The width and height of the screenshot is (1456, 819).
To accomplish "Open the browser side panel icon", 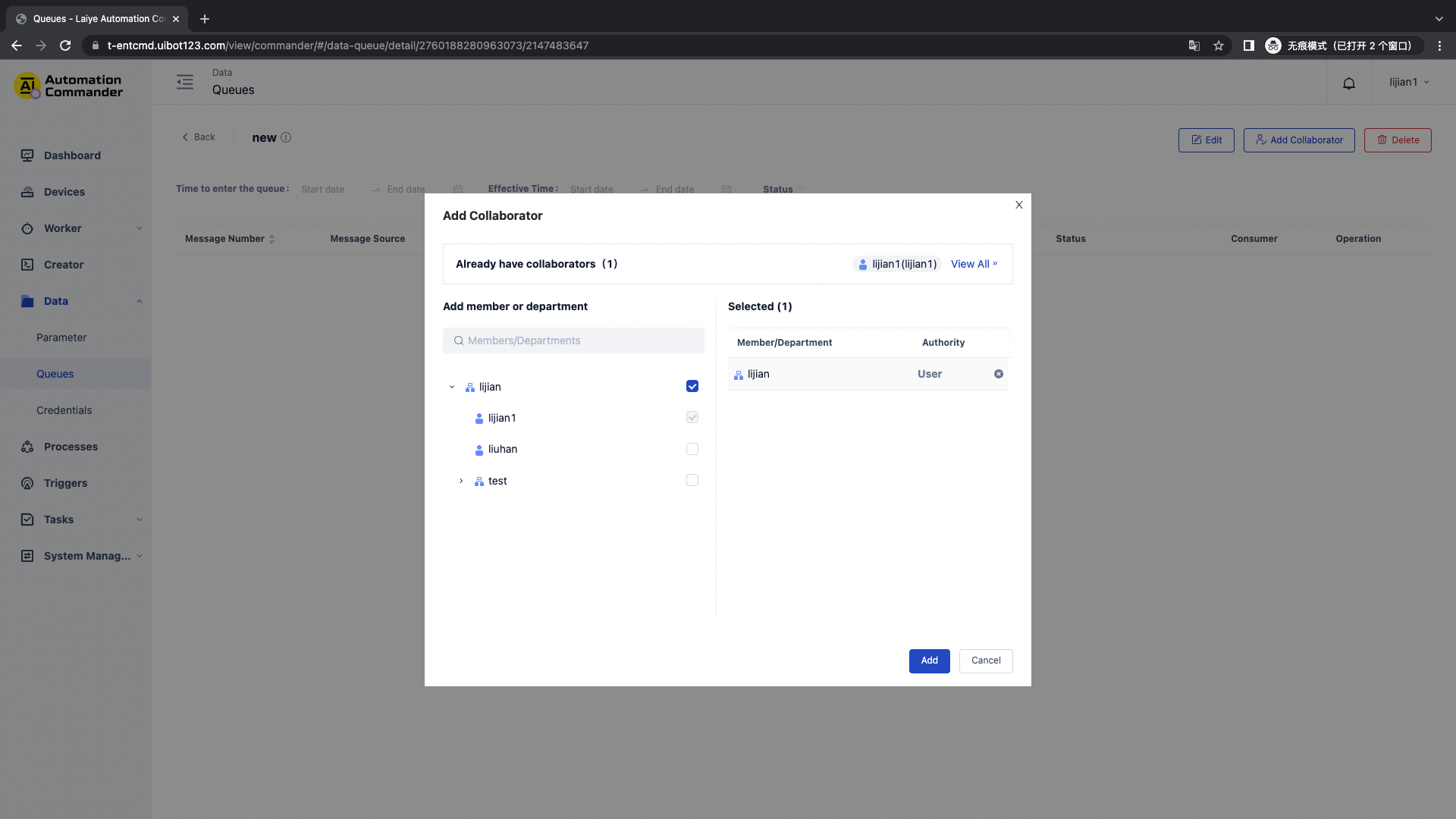I will coord(1248,45).
